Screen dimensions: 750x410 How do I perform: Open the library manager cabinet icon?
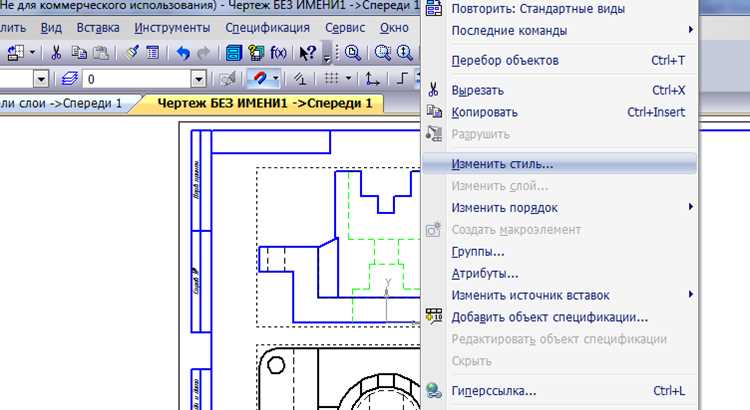coord(233,53)
